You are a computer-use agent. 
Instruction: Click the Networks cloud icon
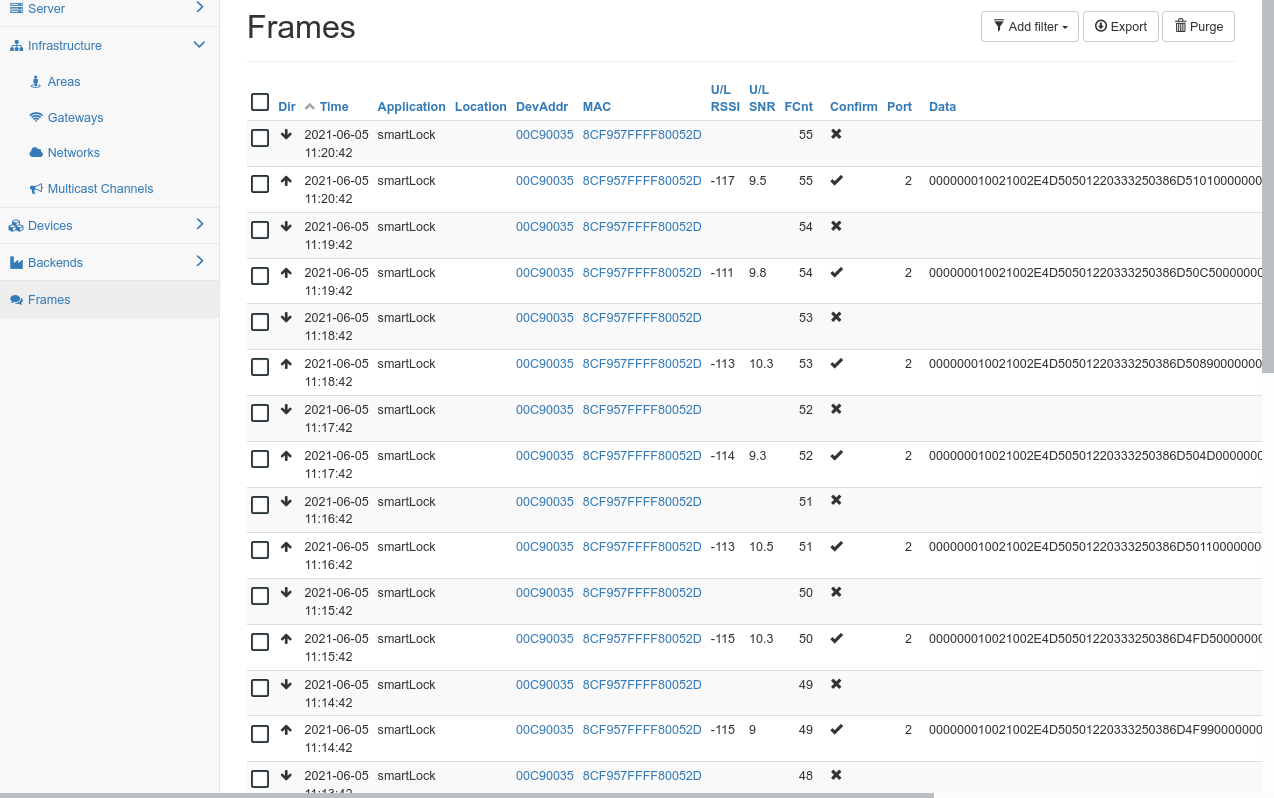tap(36, 153)
